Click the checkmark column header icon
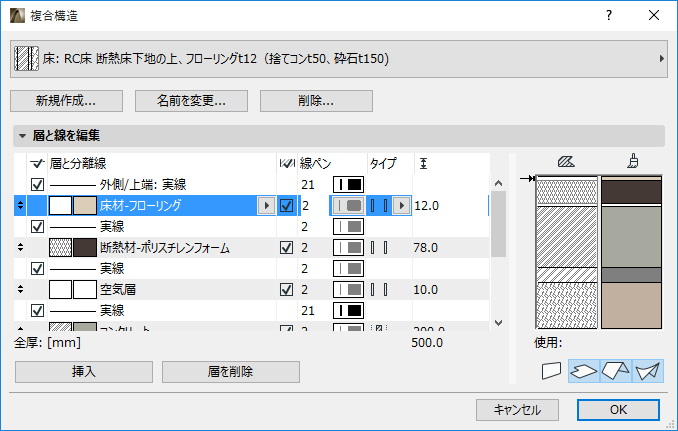The width and height of the screenshot is (678, 431). (x=37, y=163)
